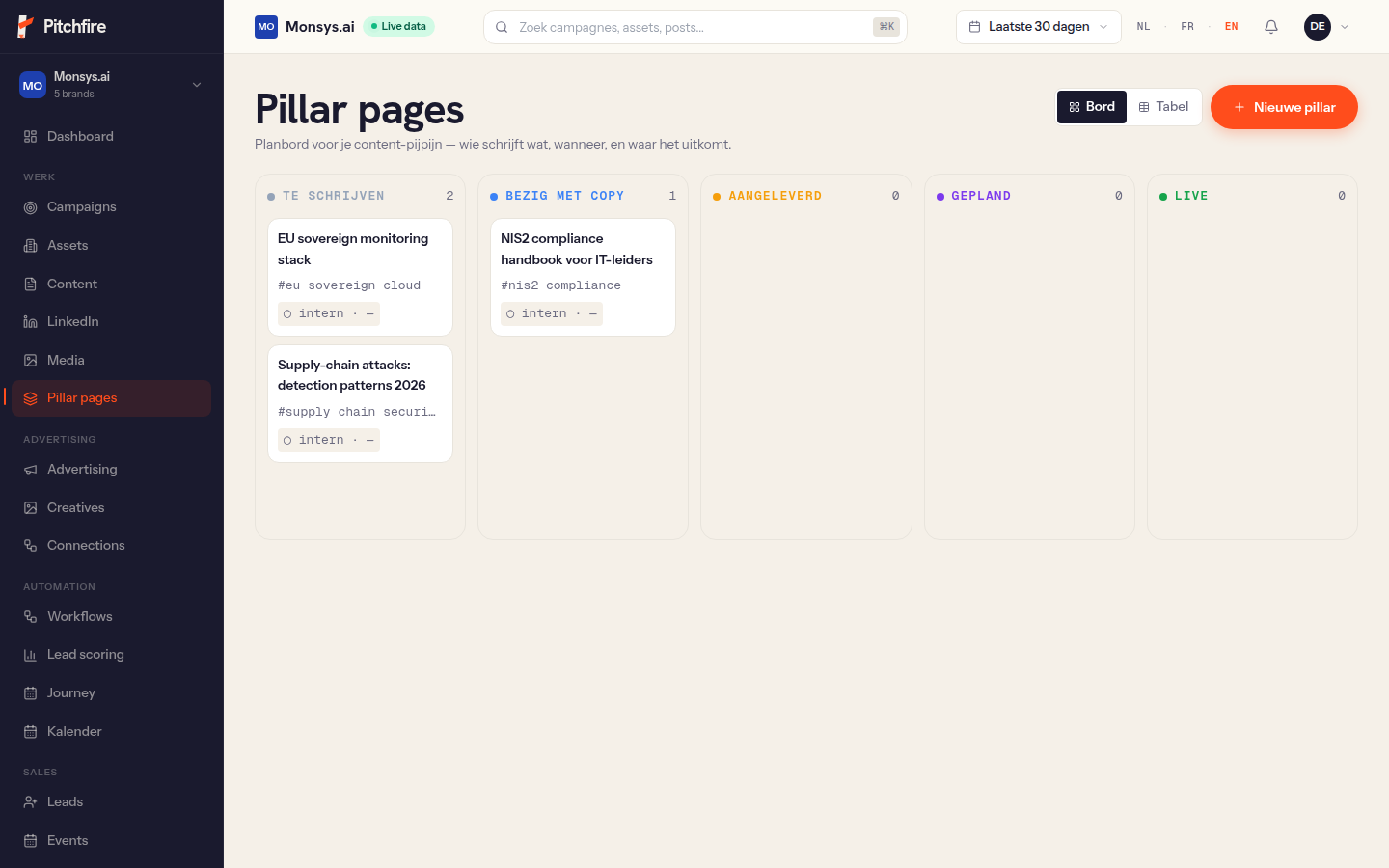Open the Journey menu item
This screenshot has width=1389, height=868.
112,693
